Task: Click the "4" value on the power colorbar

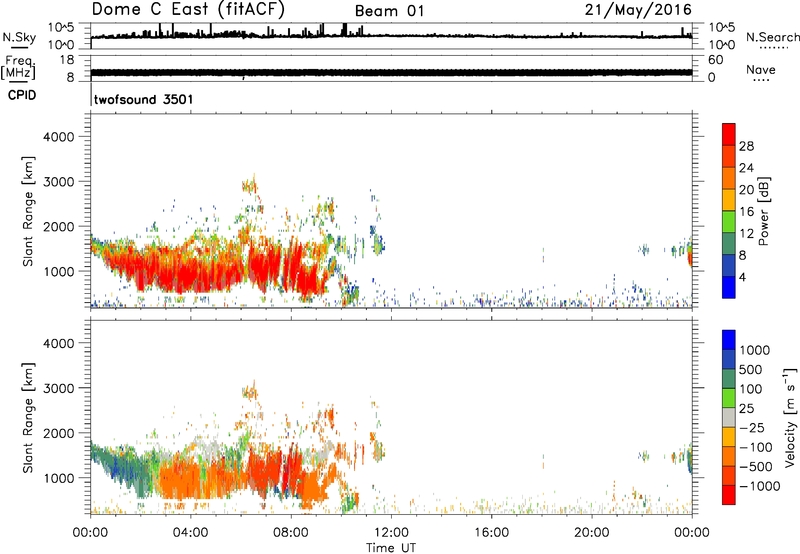Action: click(742, 277)
